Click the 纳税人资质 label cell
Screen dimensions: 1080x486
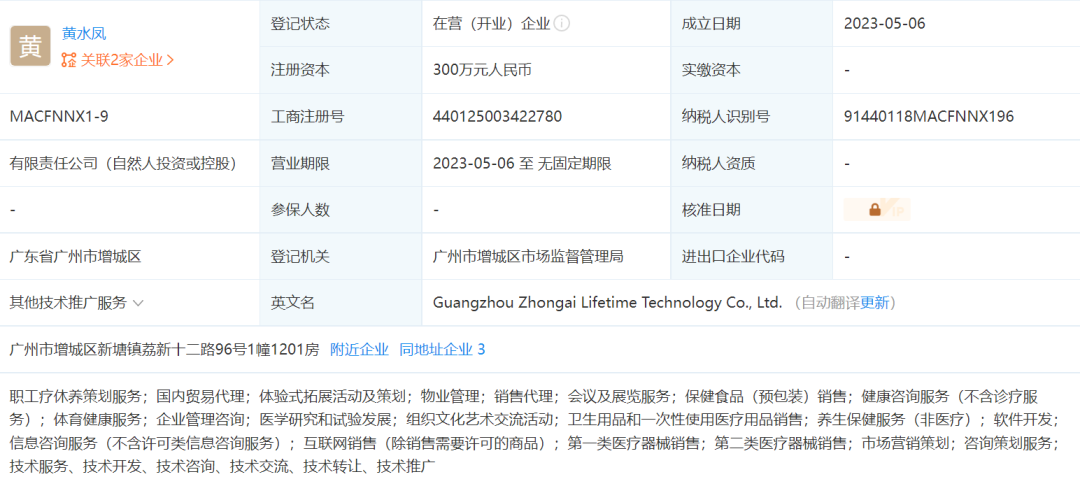click(751, 164)
